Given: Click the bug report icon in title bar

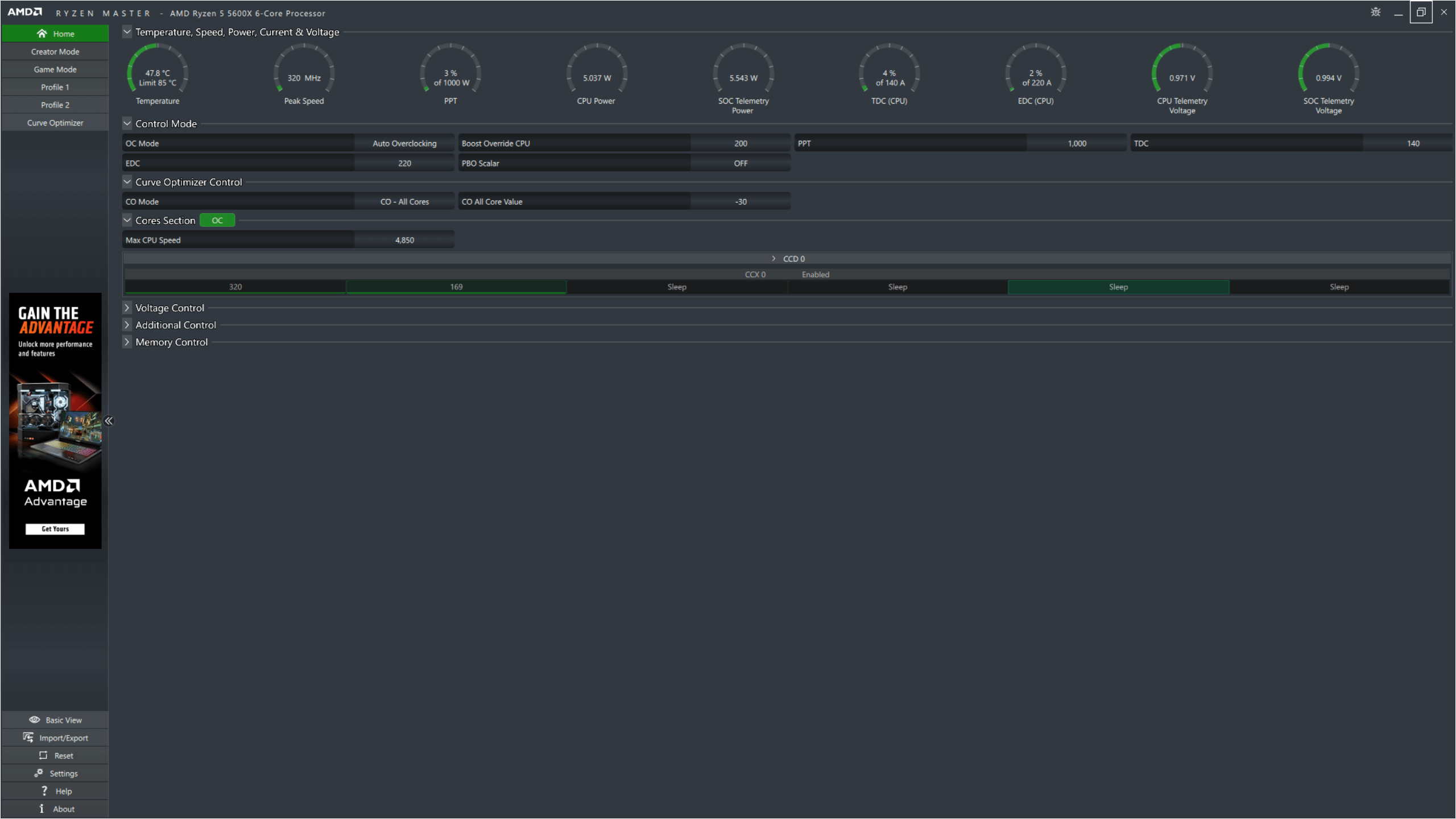Looking at the screenshot, I should (1375, 12).
